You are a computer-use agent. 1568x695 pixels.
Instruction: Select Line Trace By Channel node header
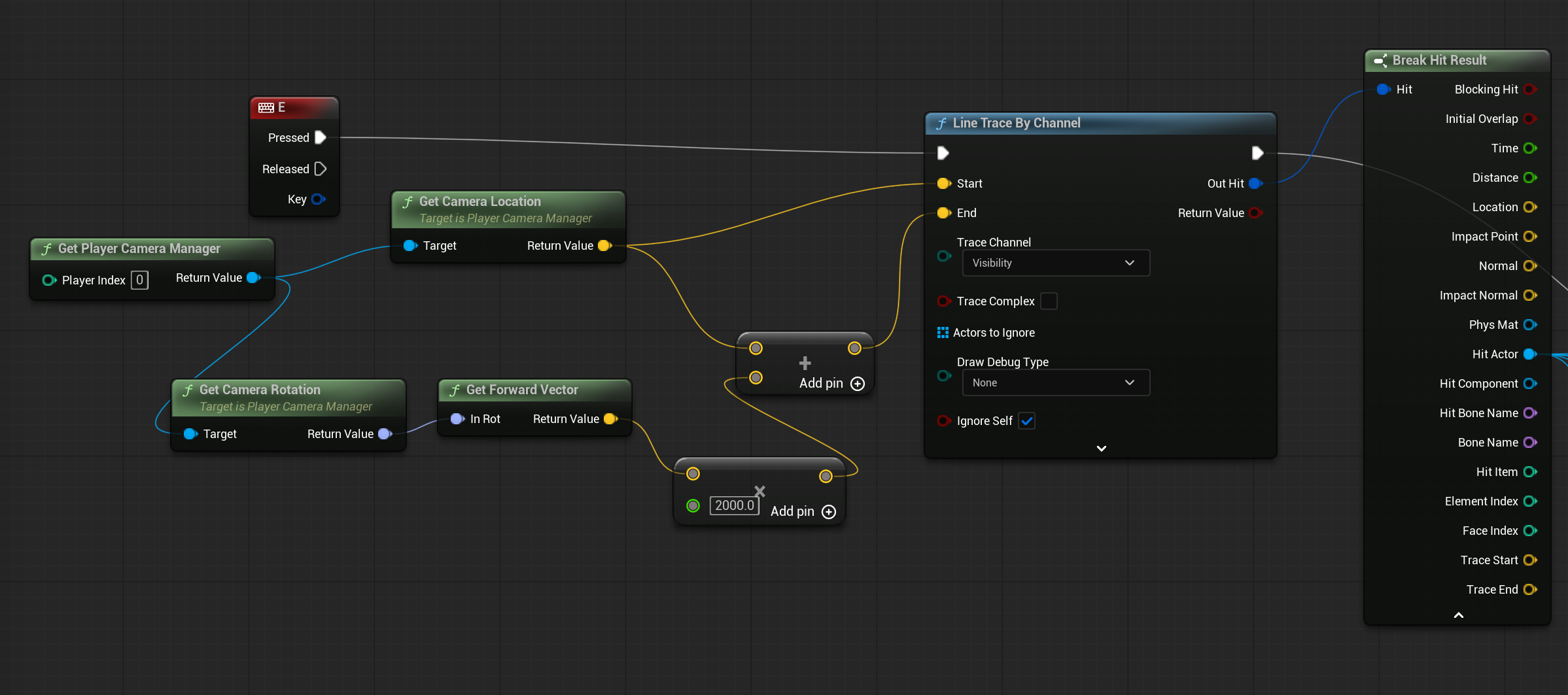pos(1100,123)
